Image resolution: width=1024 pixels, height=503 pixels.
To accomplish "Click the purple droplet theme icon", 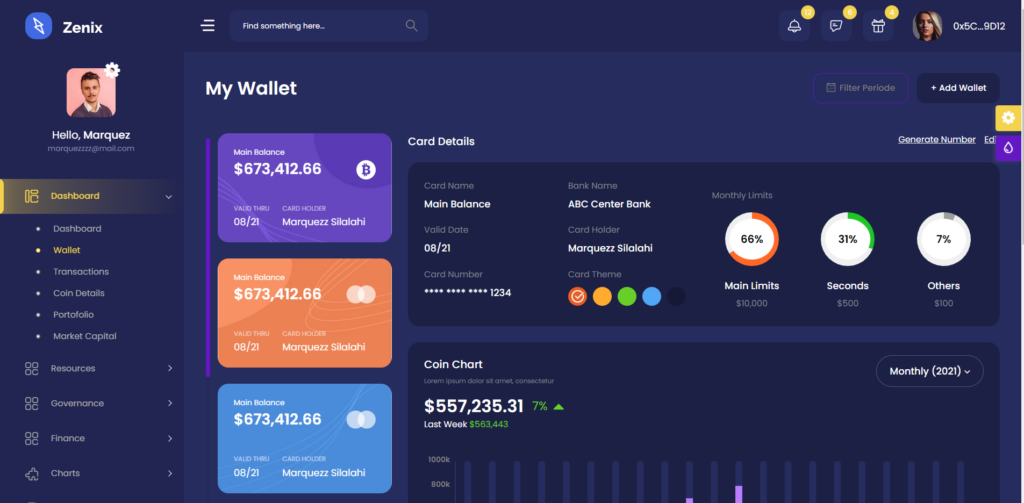I will click(x=1009, y=148).
